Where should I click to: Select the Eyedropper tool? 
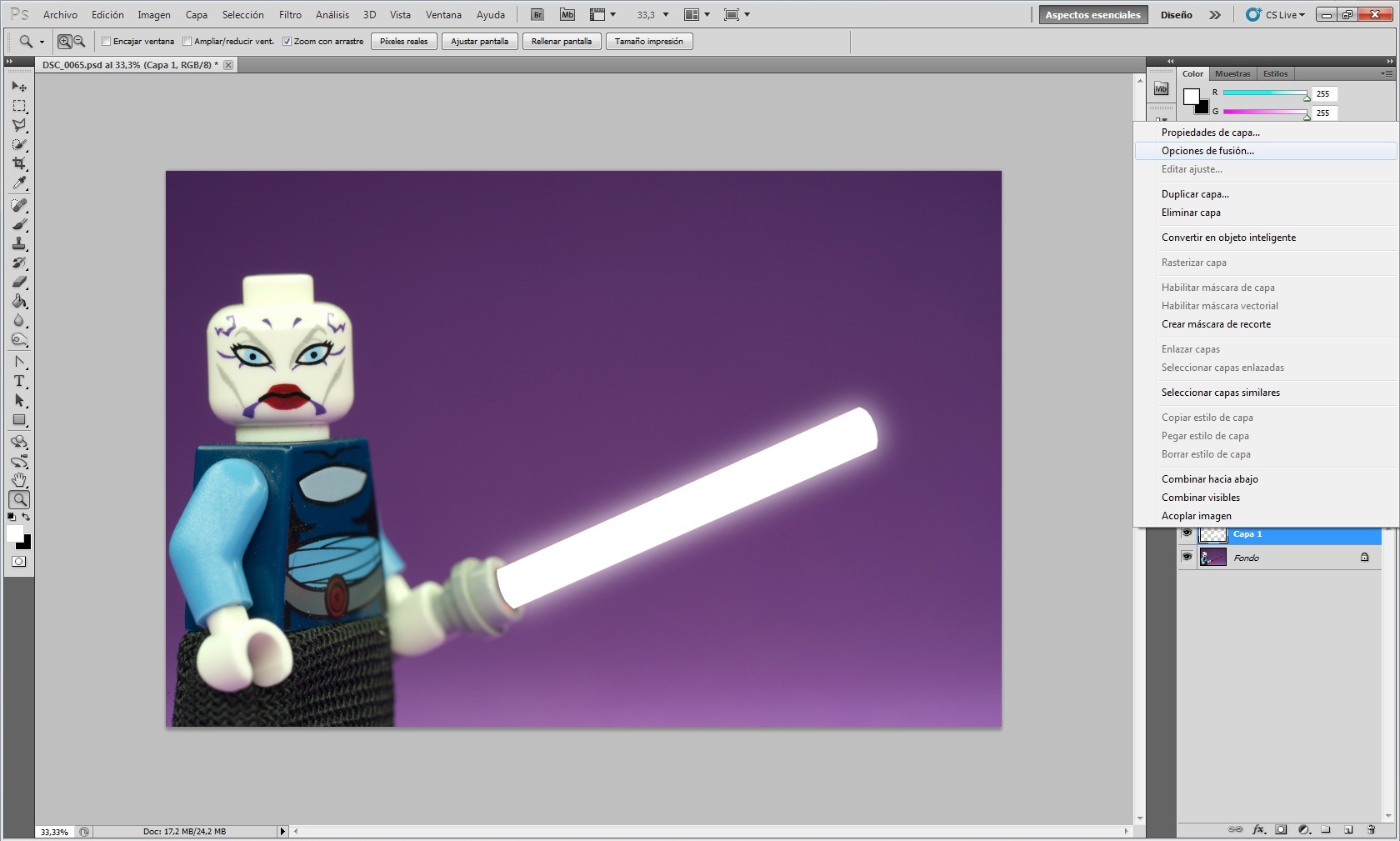(x=19, y=183)
